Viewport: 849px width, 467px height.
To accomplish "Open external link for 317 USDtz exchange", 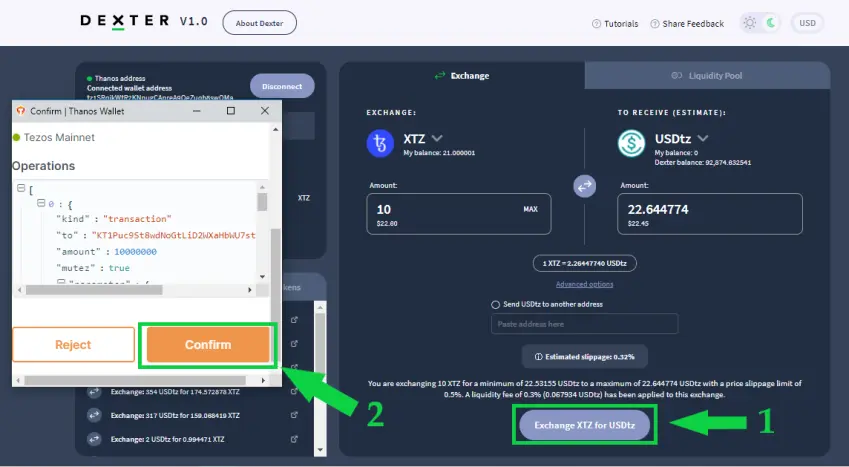I will coord(294,415).
